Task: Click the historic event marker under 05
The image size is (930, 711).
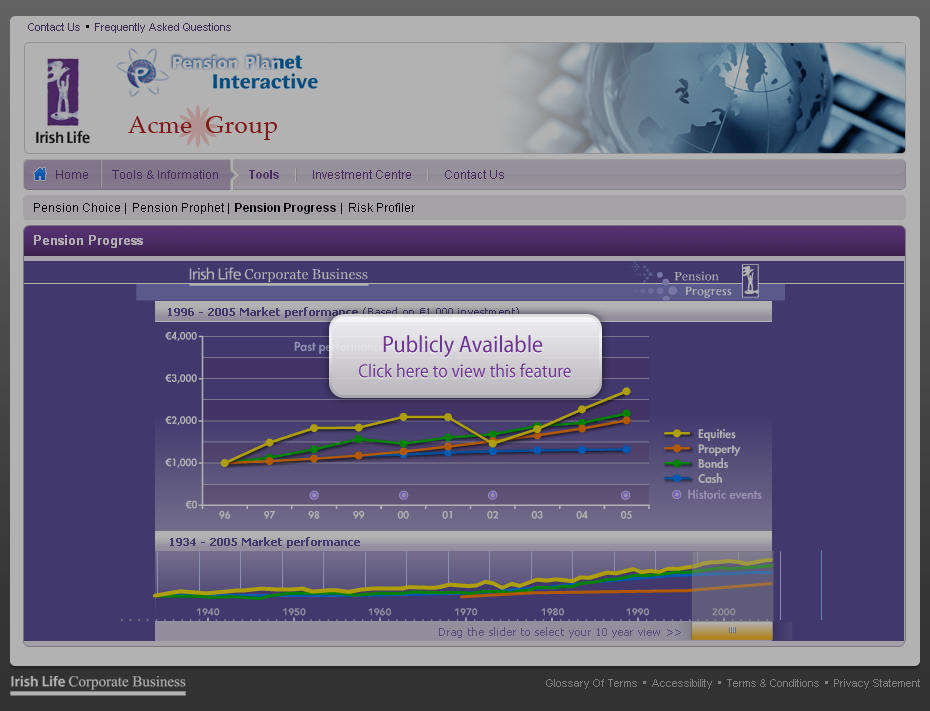Action: (626, 495)
